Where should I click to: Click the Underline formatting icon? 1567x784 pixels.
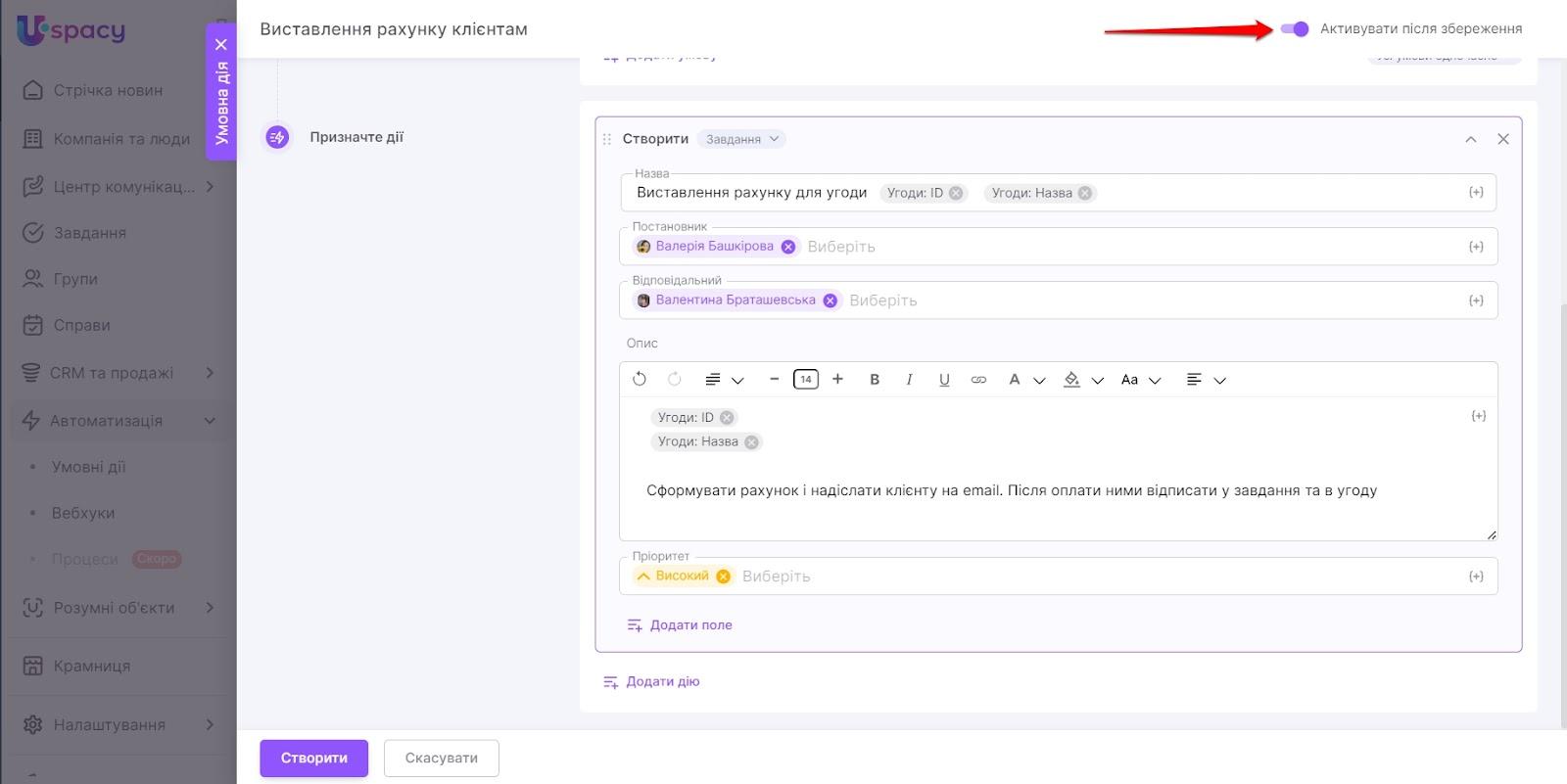tap(944, 380)
